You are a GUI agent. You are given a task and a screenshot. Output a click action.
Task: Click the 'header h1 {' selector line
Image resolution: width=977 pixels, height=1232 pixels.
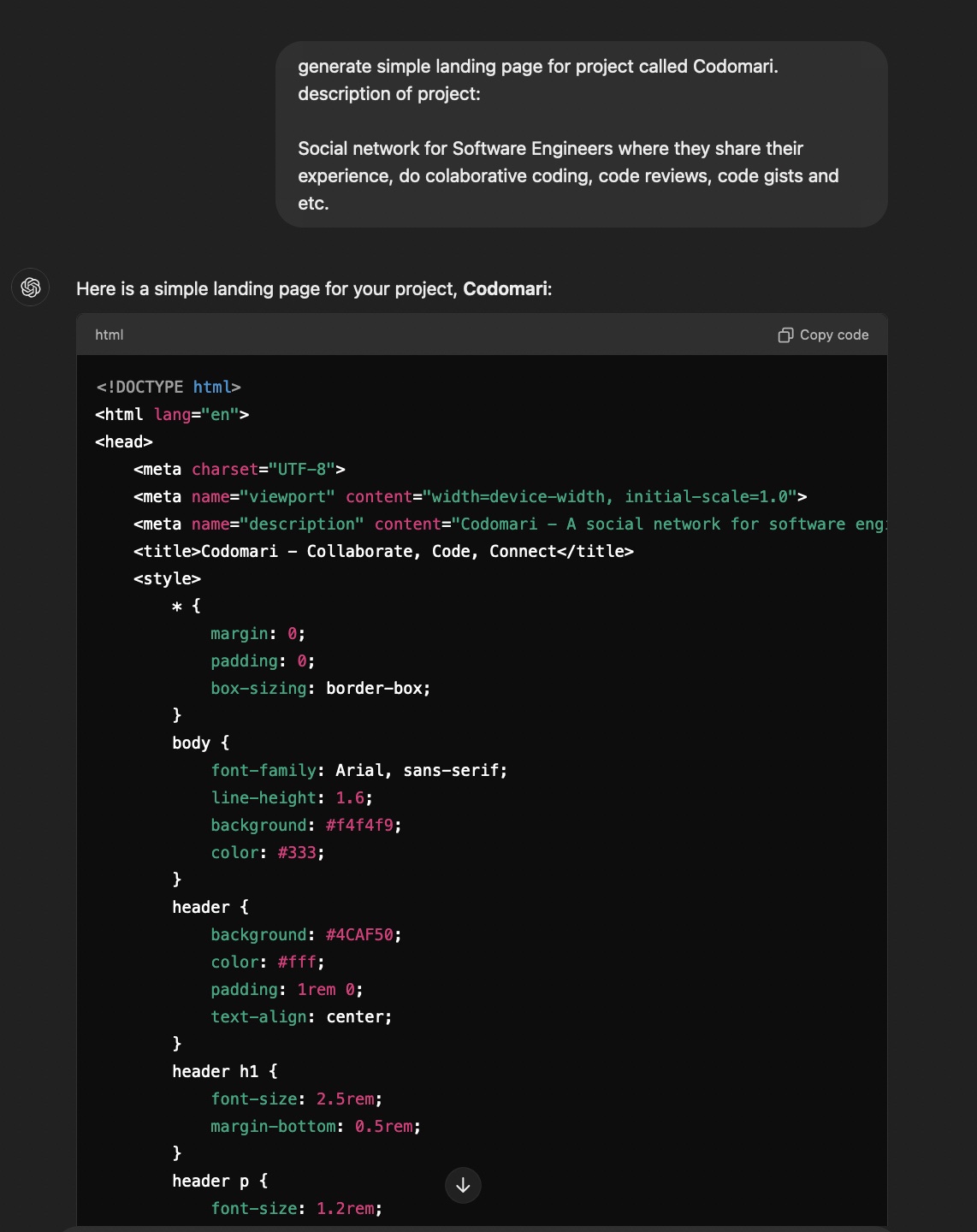click(225, 1071)
